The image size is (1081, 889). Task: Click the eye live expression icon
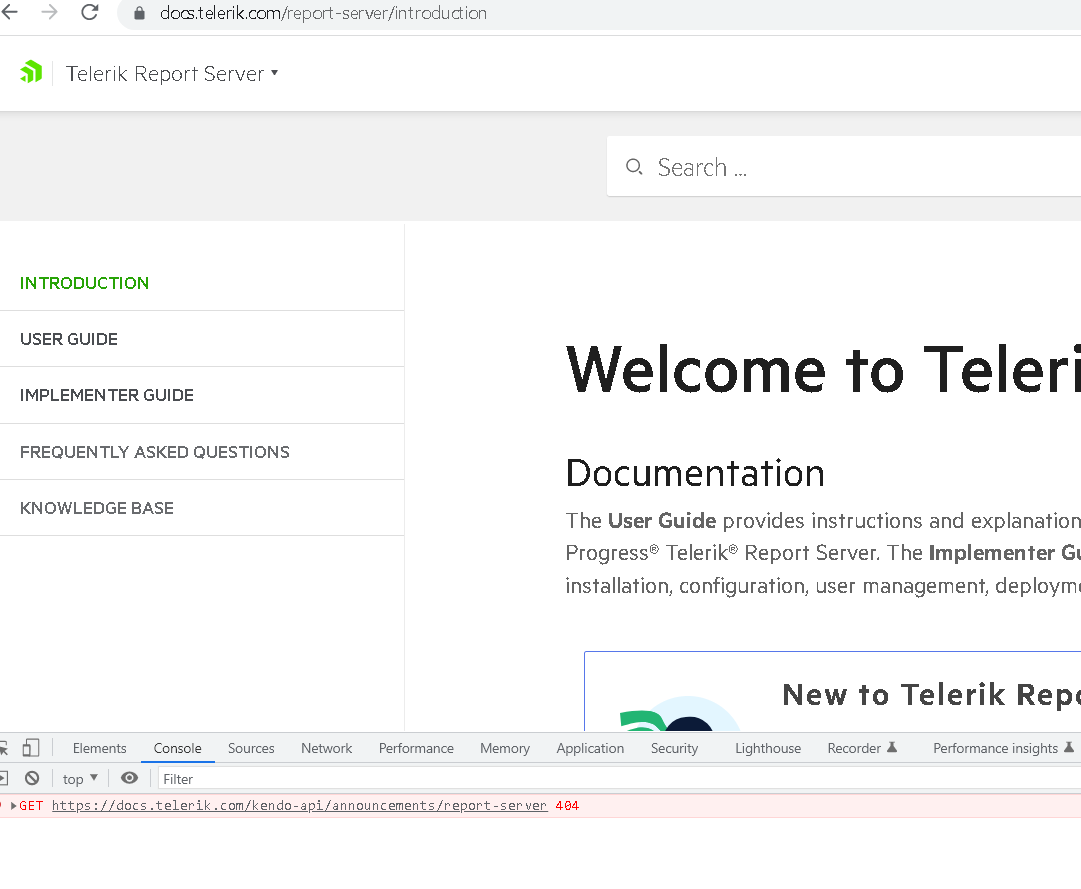point(129,778)
